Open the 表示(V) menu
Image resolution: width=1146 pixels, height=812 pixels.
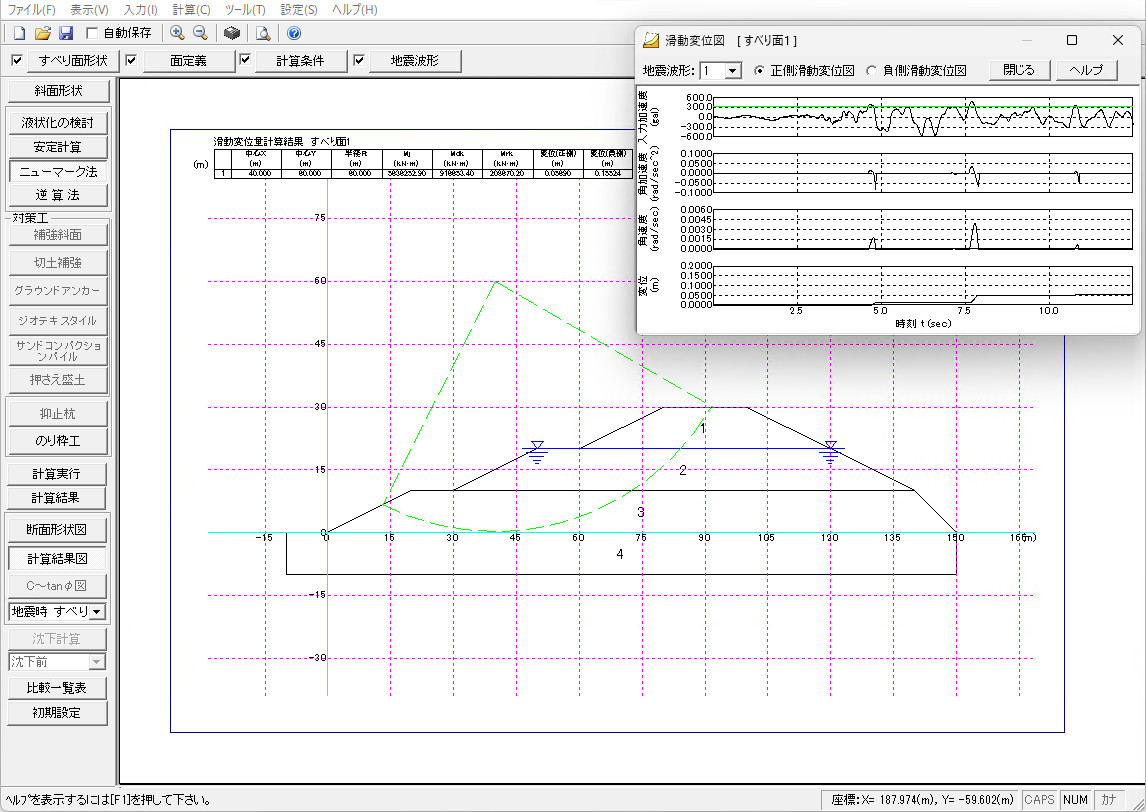[x=89, y=10]
